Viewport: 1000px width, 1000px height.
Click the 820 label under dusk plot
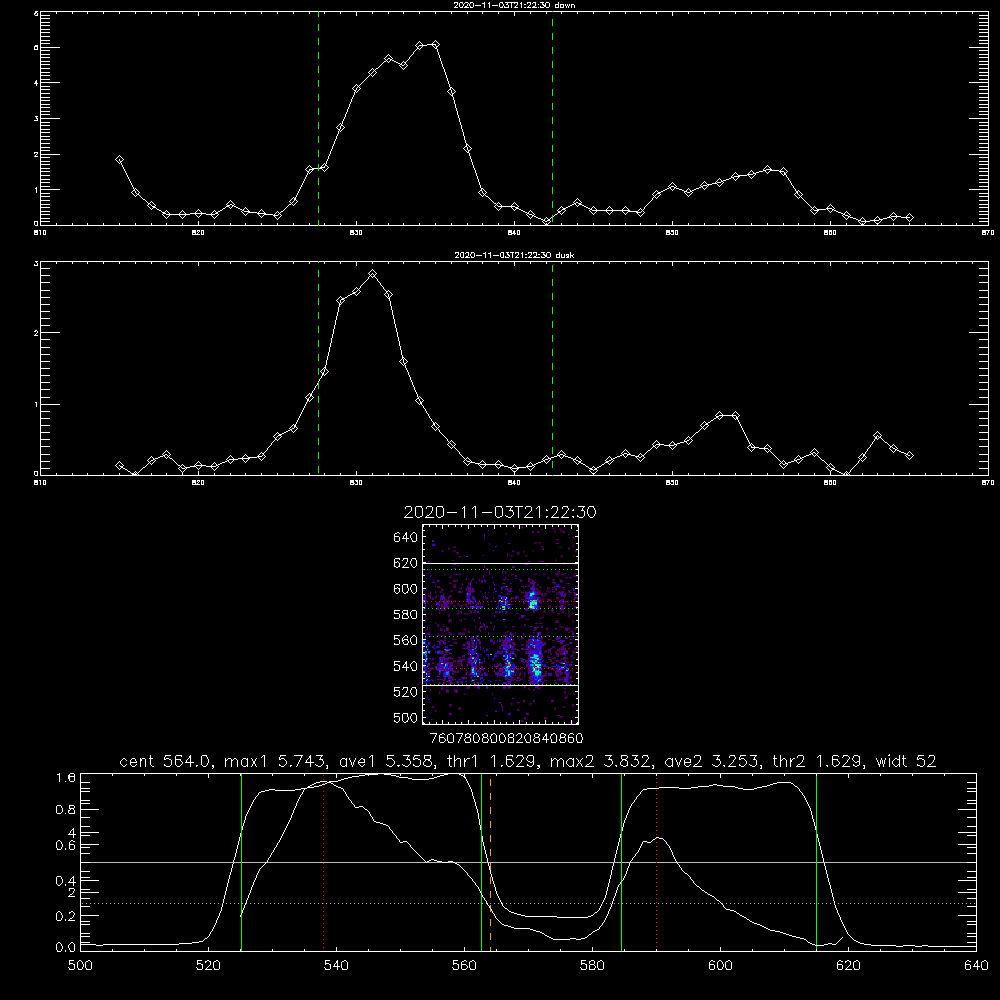pos(198,483)
